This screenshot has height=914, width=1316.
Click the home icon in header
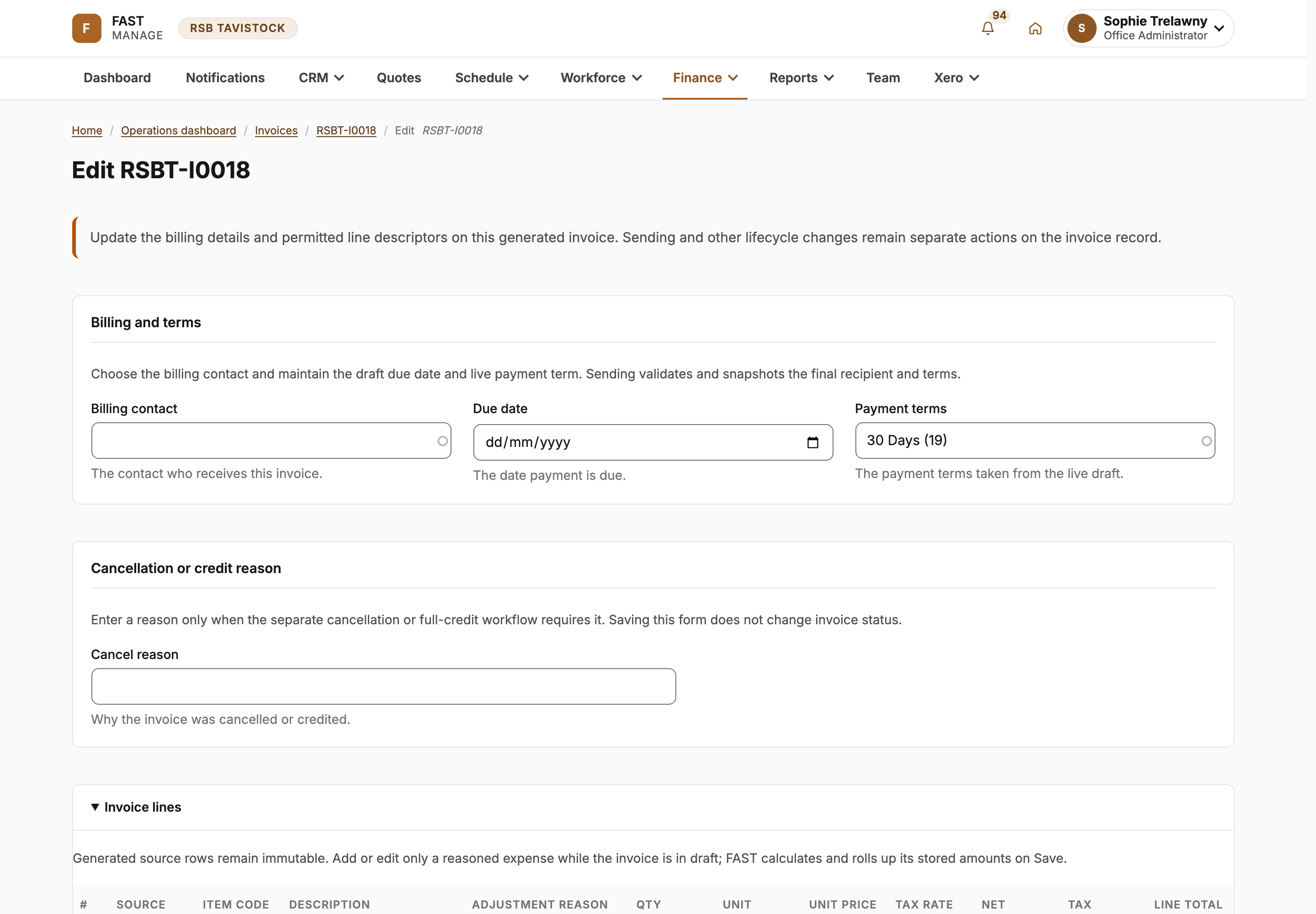(x=1035, y=28)
